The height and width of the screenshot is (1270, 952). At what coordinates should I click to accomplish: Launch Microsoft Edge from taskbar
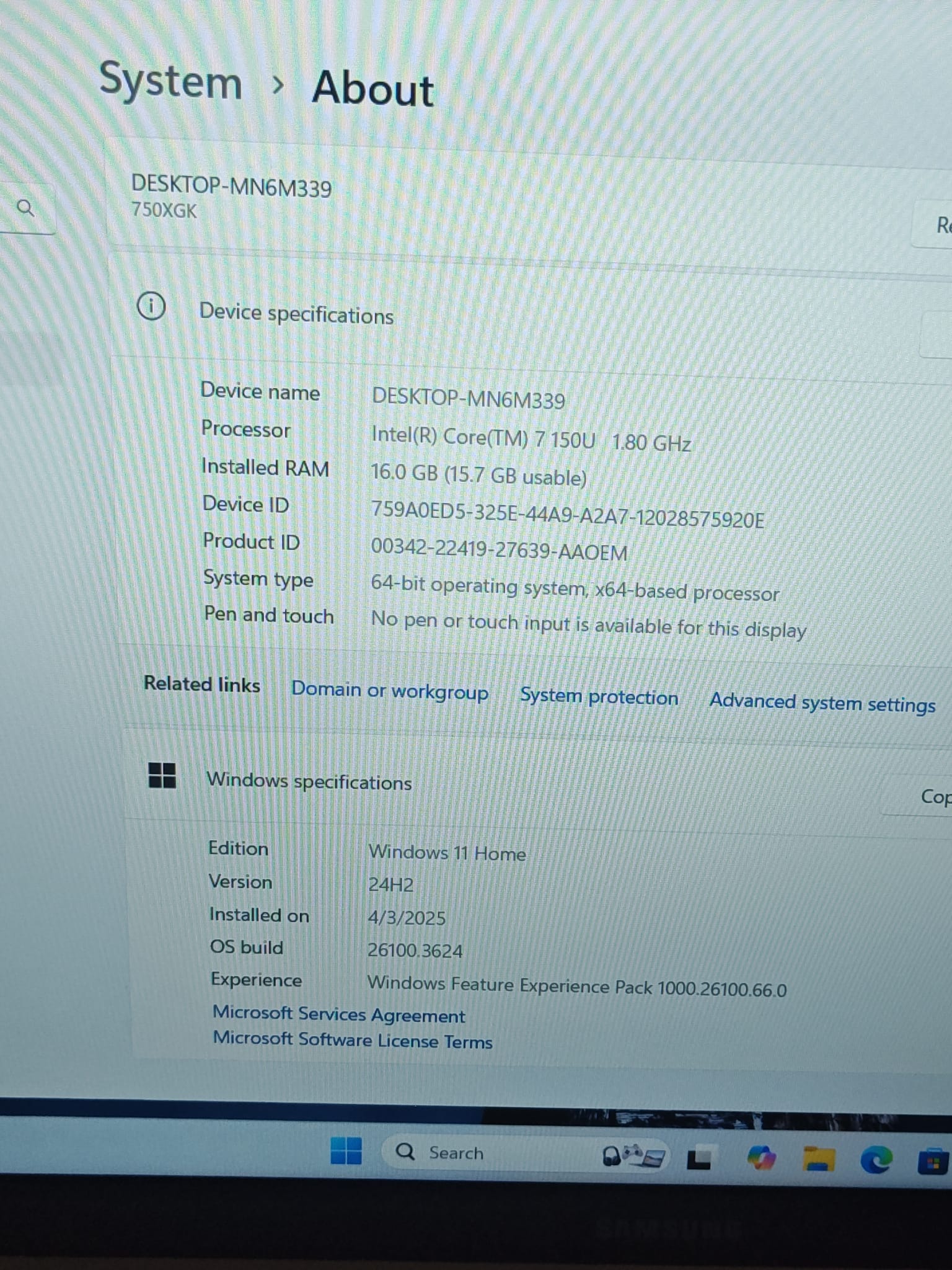pyautogui.click(x=876, y=1159)
